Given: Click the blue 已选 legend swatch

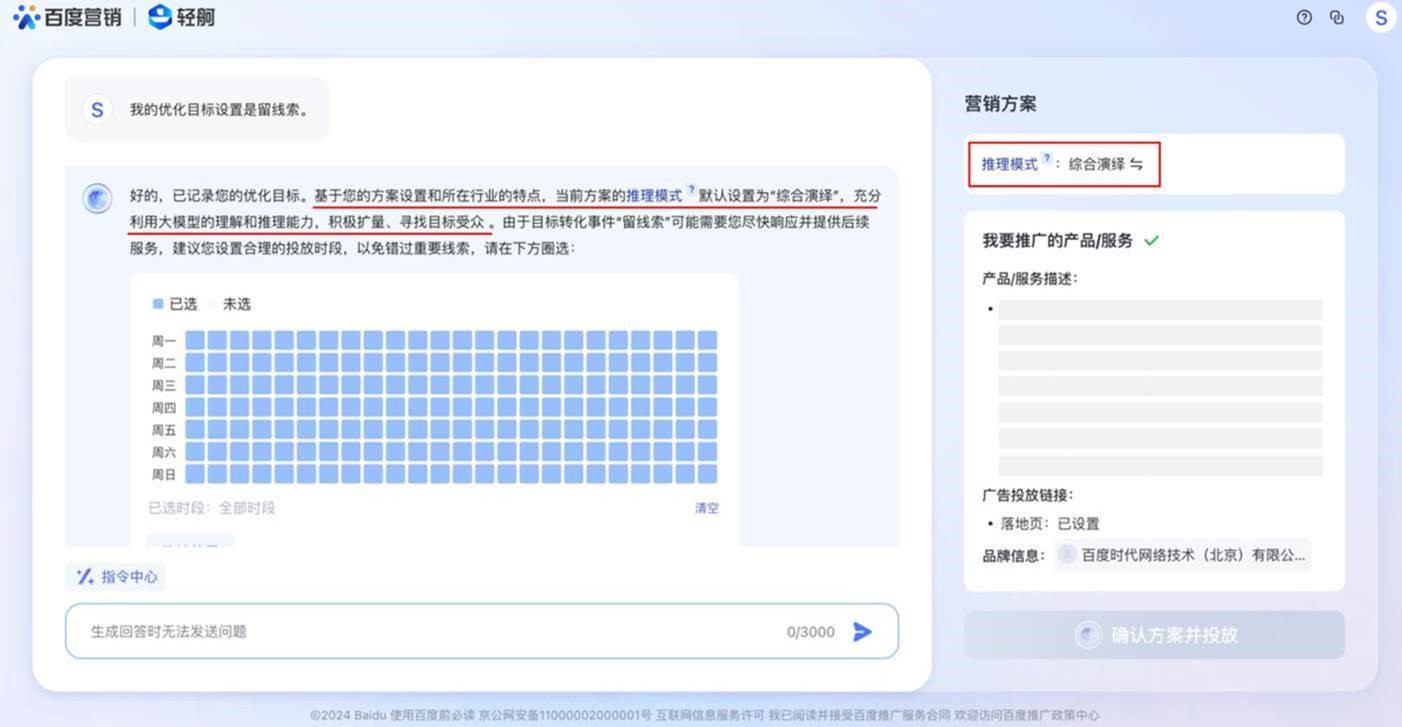Looking at the screenshot, I should 158,304.
